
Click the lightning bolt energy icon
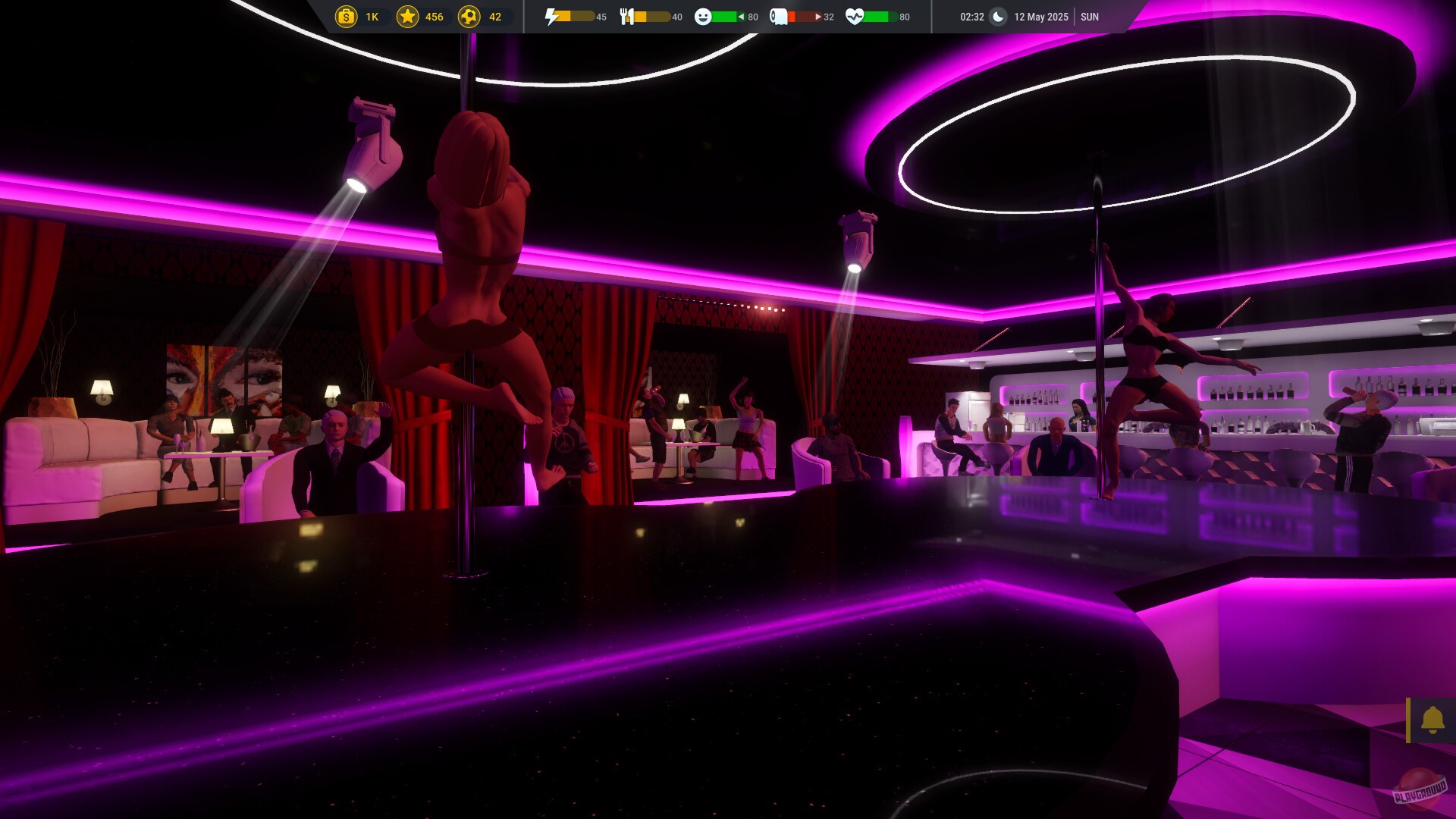click(x=552, y=17)
